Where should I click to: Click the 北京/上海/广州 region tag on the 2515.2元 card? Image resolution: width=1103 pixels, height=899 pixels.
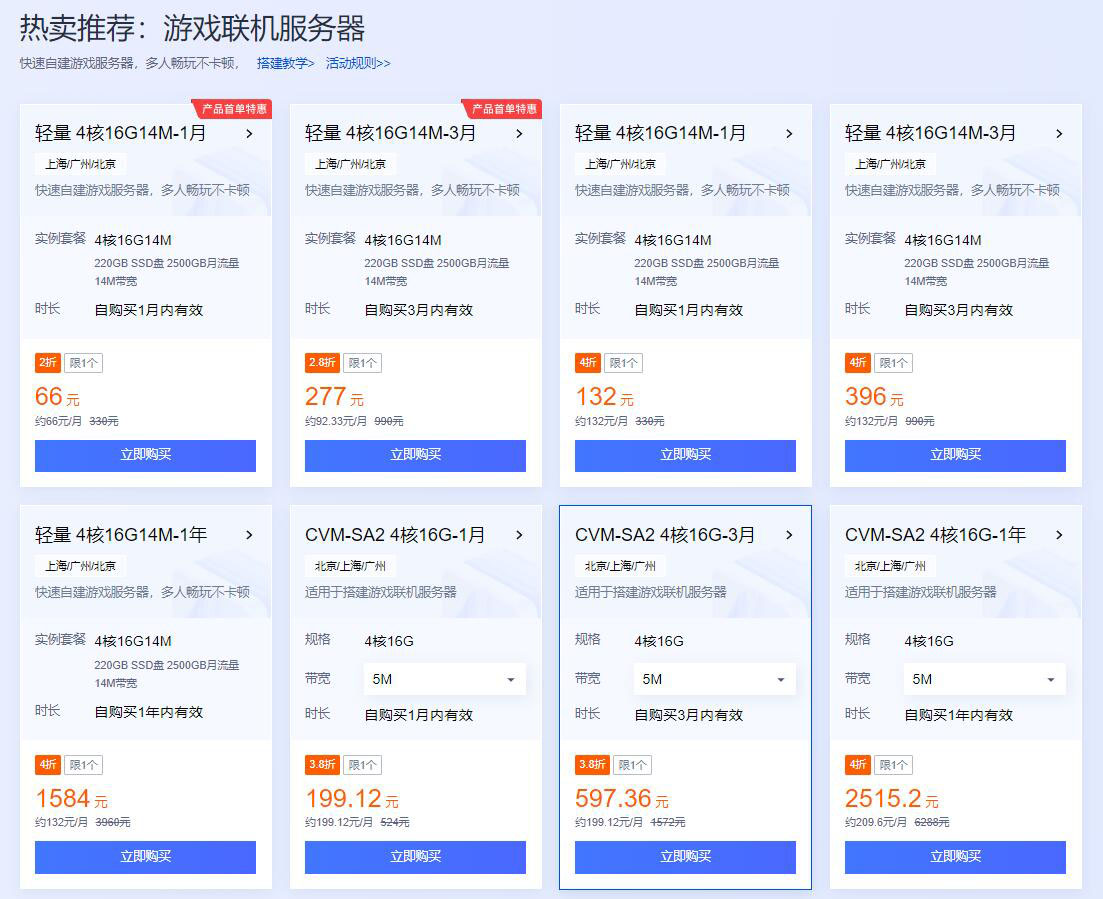[x=891, y=566]
